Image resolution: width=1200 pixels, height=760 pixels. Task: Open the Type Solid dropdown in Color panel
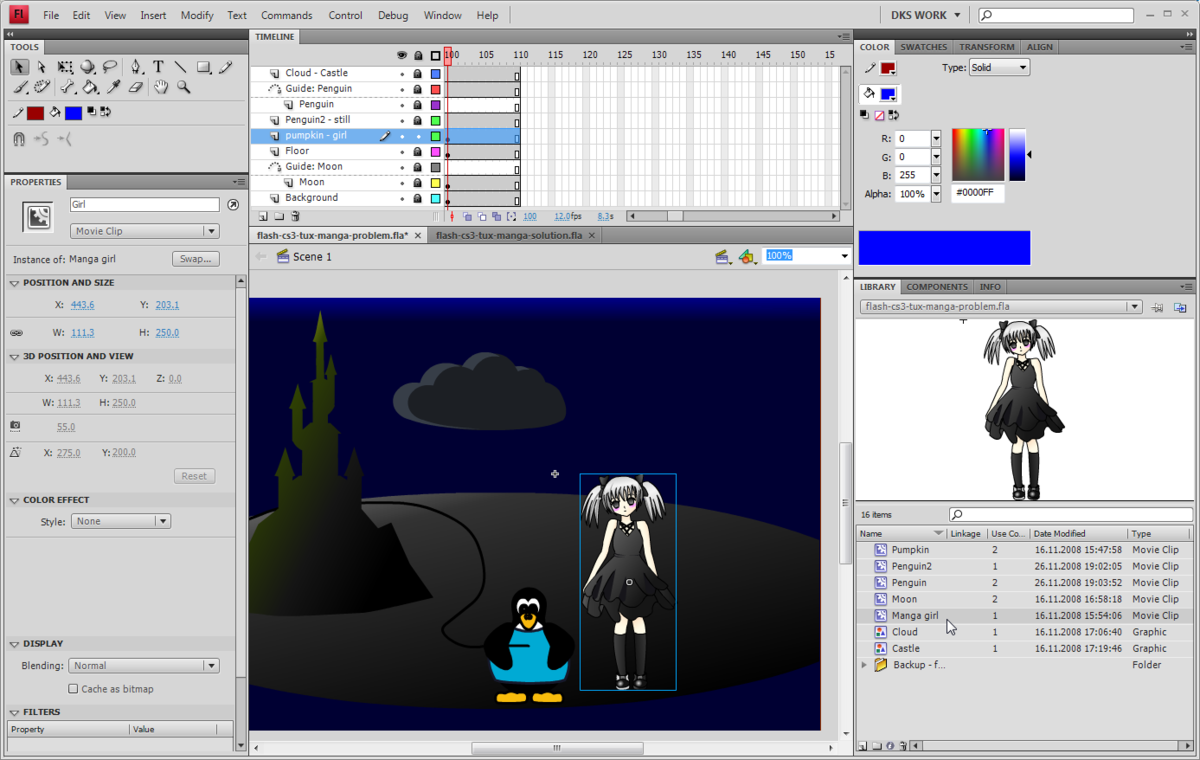pos(998,67)
